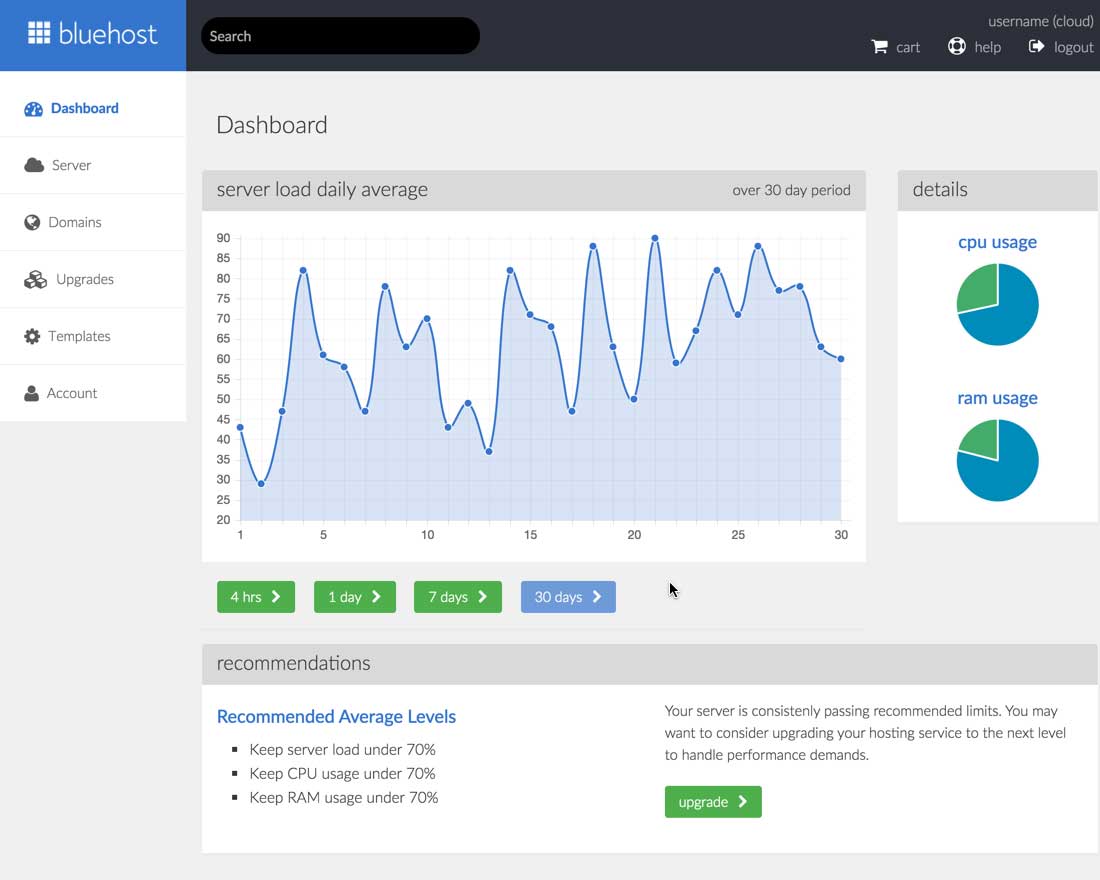This screenshot has width=1100, height=880.
Task: Open the shopping cart icon
Action: (879, 47)
